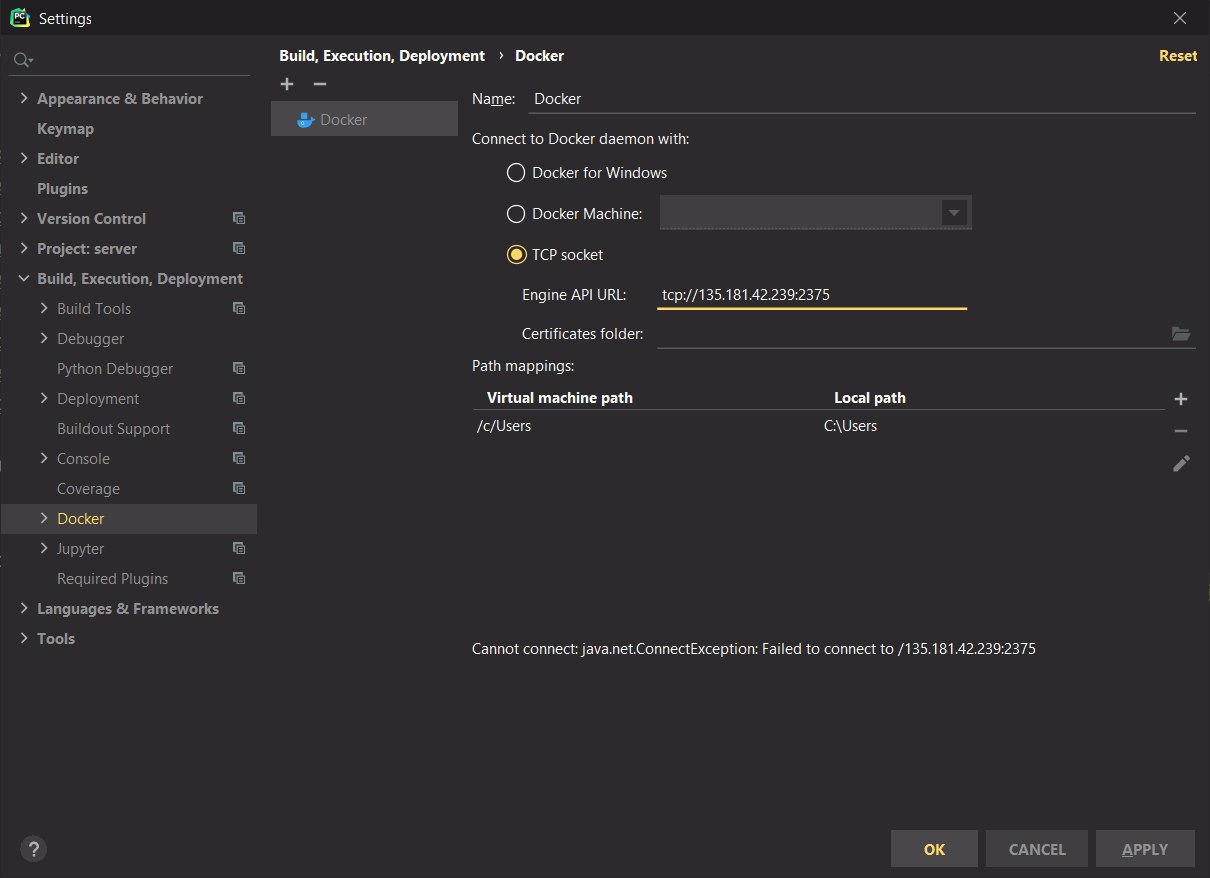1210x878 pixels.
Task: Click the project-level icon next to Version Control
Action: tap(239, 218)
